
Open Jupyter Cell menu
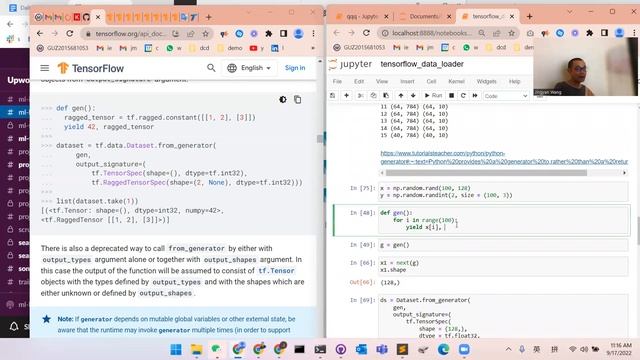pos(431,81)
